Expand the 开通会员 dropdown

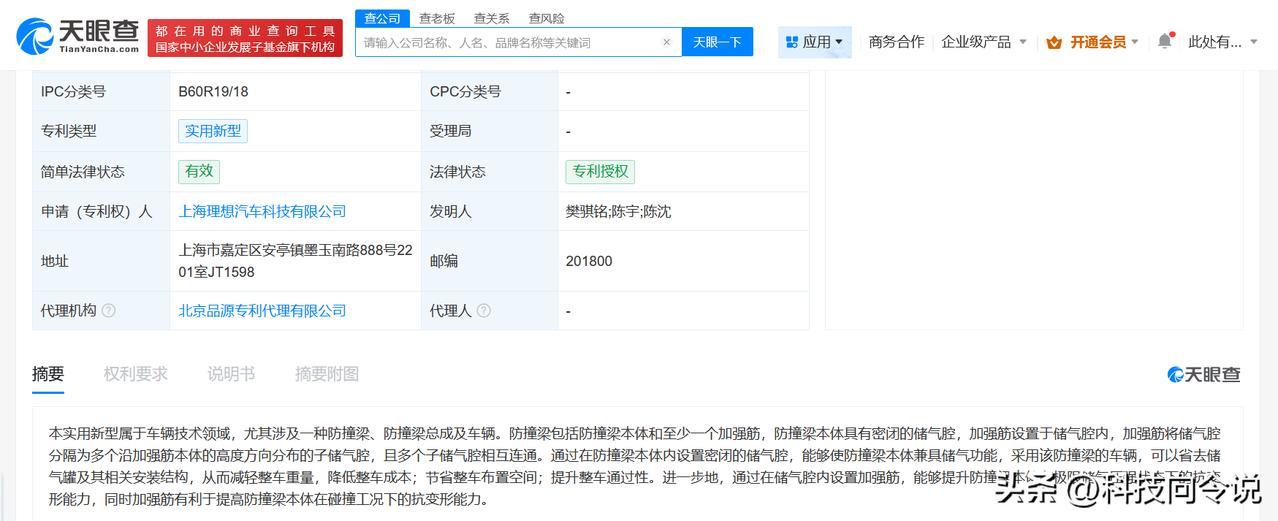tap(1093, 42)
